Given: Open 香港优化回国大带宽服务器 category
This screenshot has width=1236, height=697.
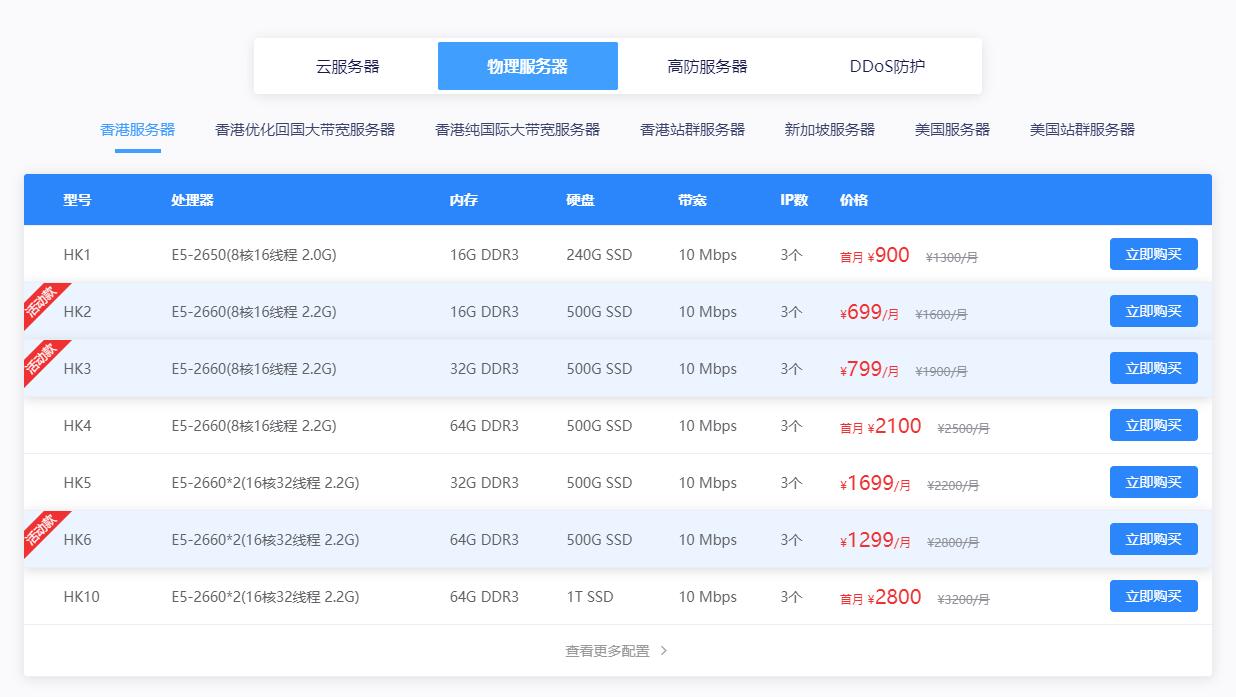Looking at the screenshot, I should 305,130.
